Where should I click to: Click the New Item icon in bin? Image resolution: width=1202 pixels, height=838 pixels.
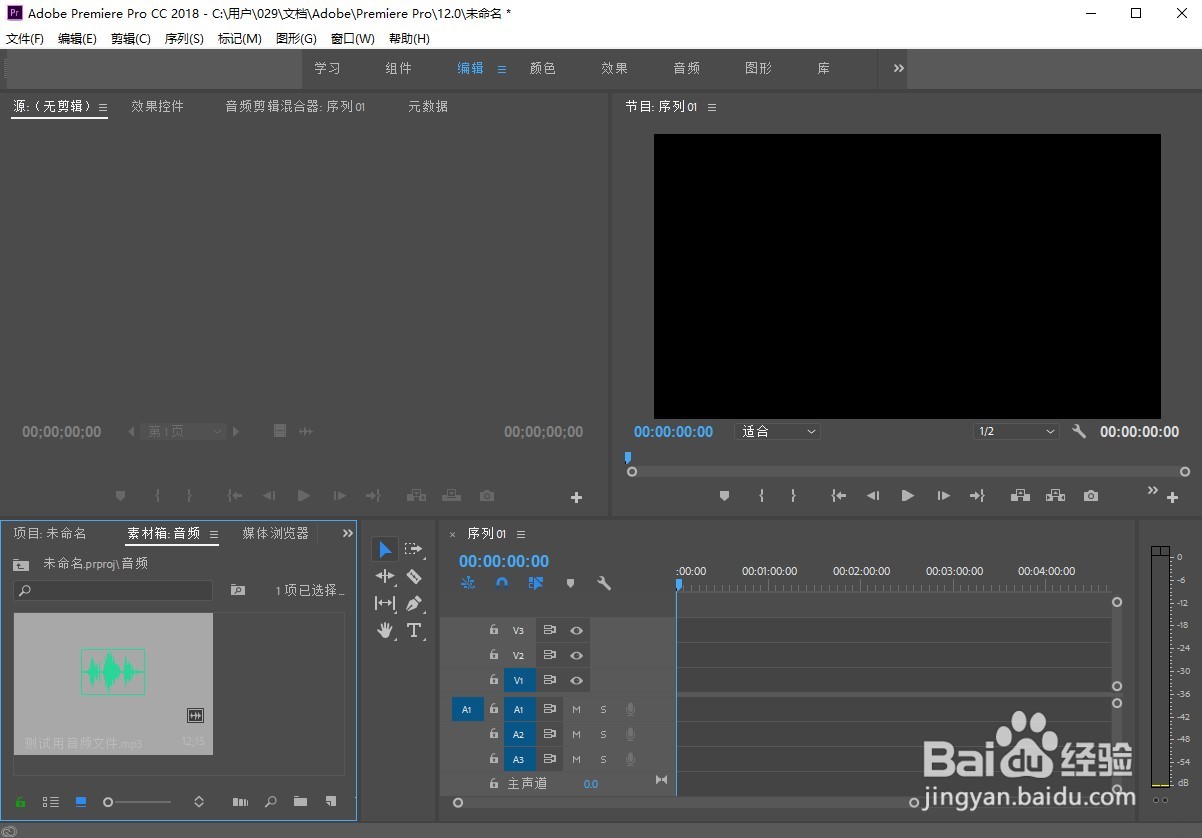[331, 802]
